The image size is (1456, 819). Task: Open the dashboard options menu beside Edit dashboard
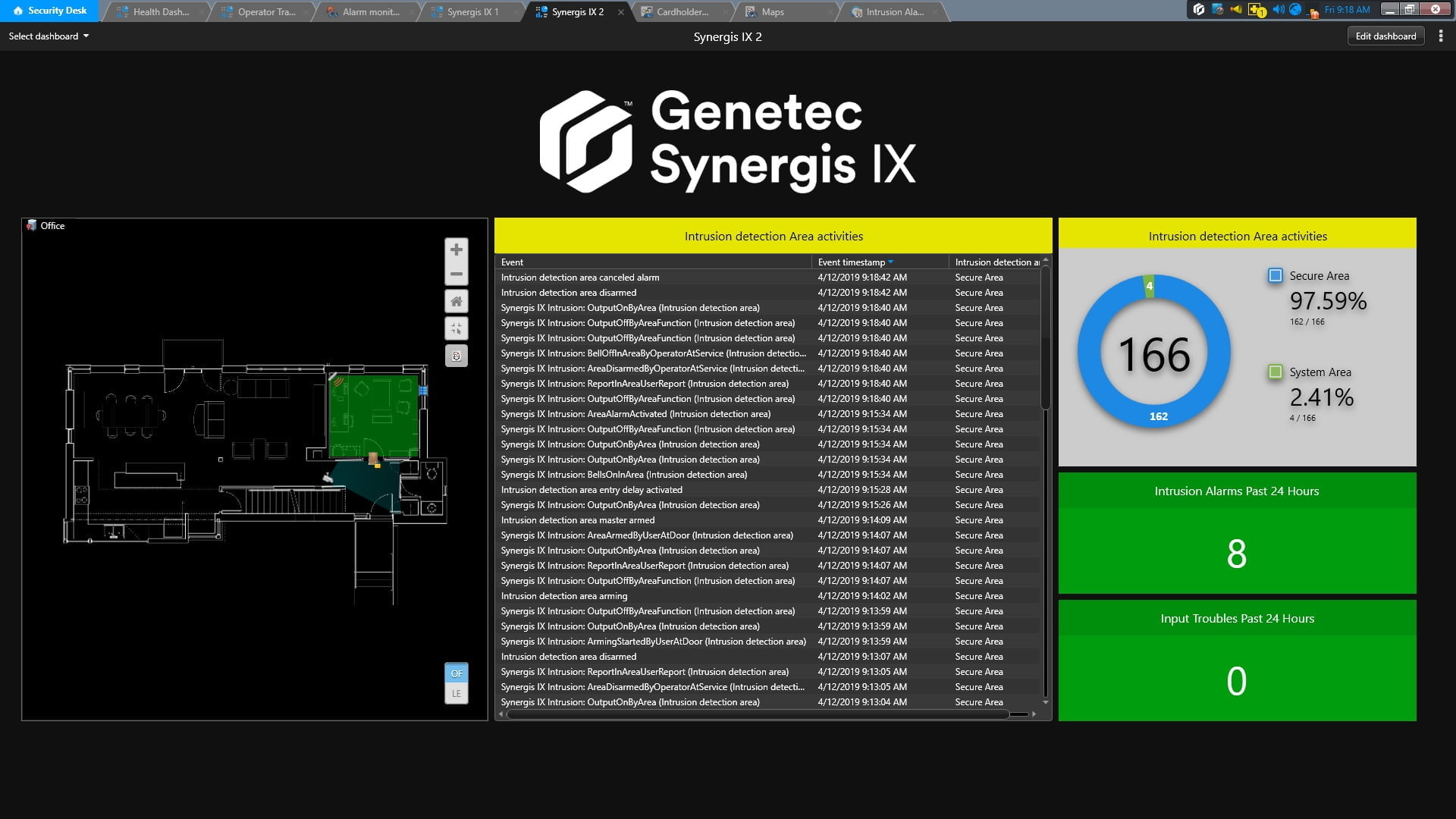click(1440, 36)
